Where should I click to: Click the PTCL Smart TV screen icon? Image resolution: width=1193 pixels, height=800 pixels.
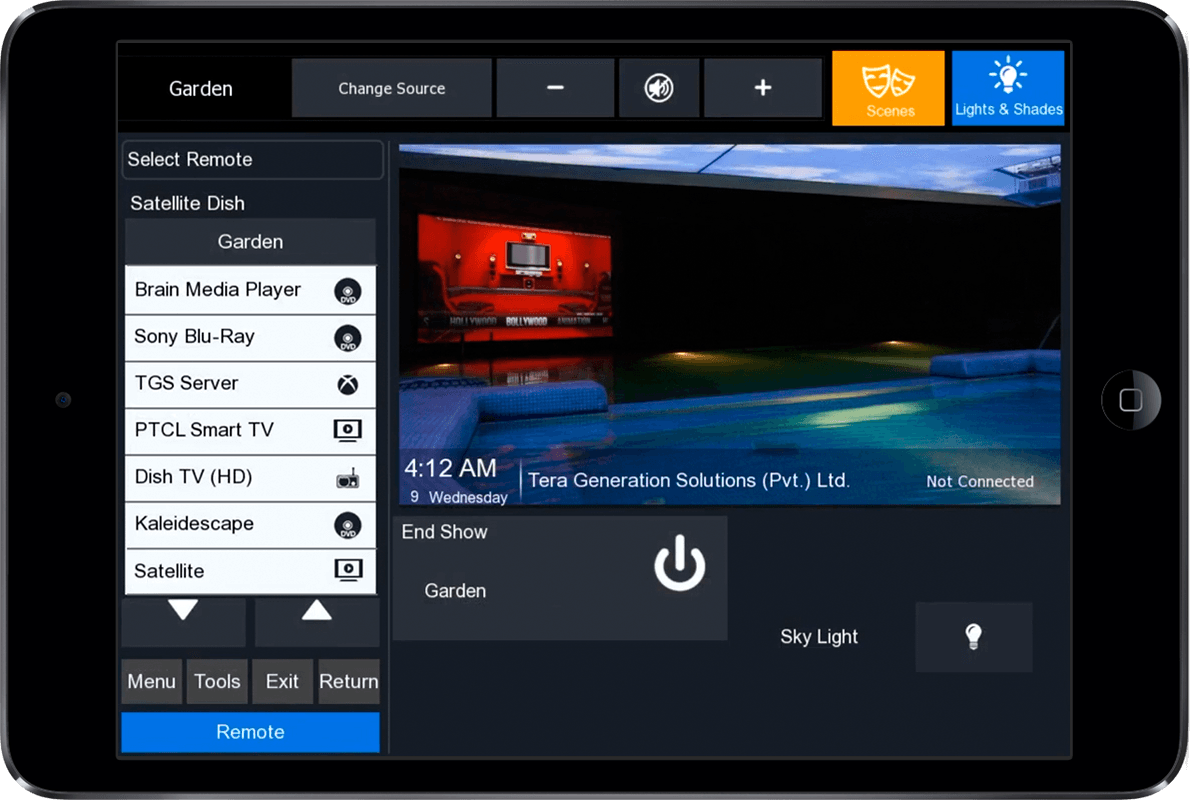point(347,431)
